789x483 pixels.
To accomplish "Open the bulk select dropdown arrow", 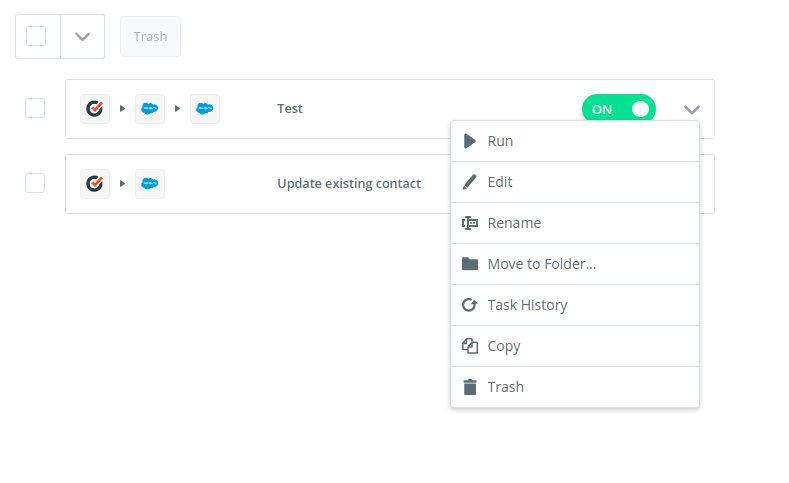I will 83,36.
